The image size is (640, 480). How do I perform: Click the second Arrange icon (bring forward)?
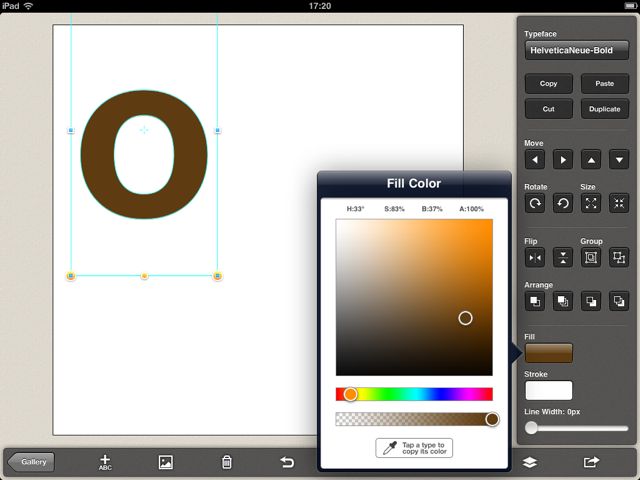(563, 301)
